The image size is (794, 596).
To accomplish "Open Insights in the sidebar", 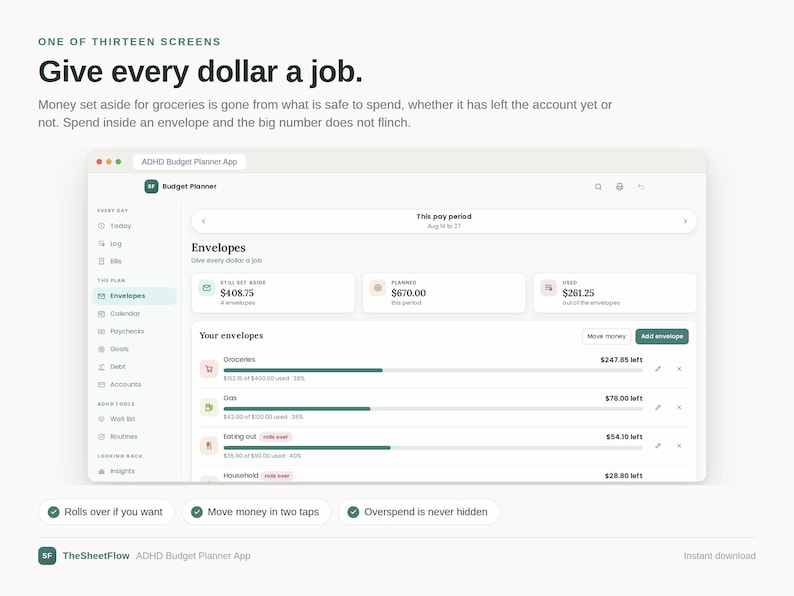I will tap(134, 471).
